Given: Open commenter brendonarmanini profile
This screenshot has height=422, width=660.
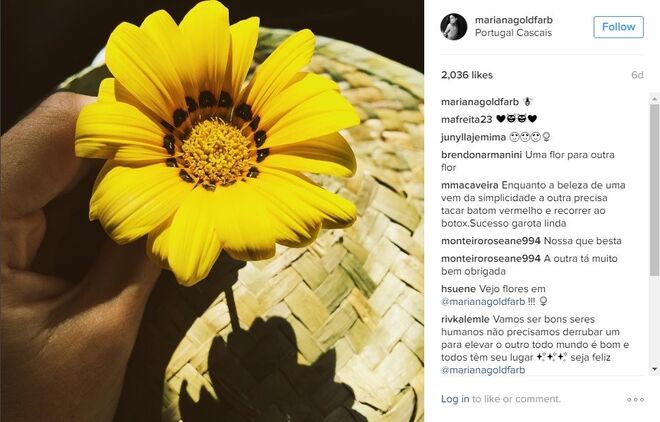Looking at the screenshot, I should coord(481,155).
